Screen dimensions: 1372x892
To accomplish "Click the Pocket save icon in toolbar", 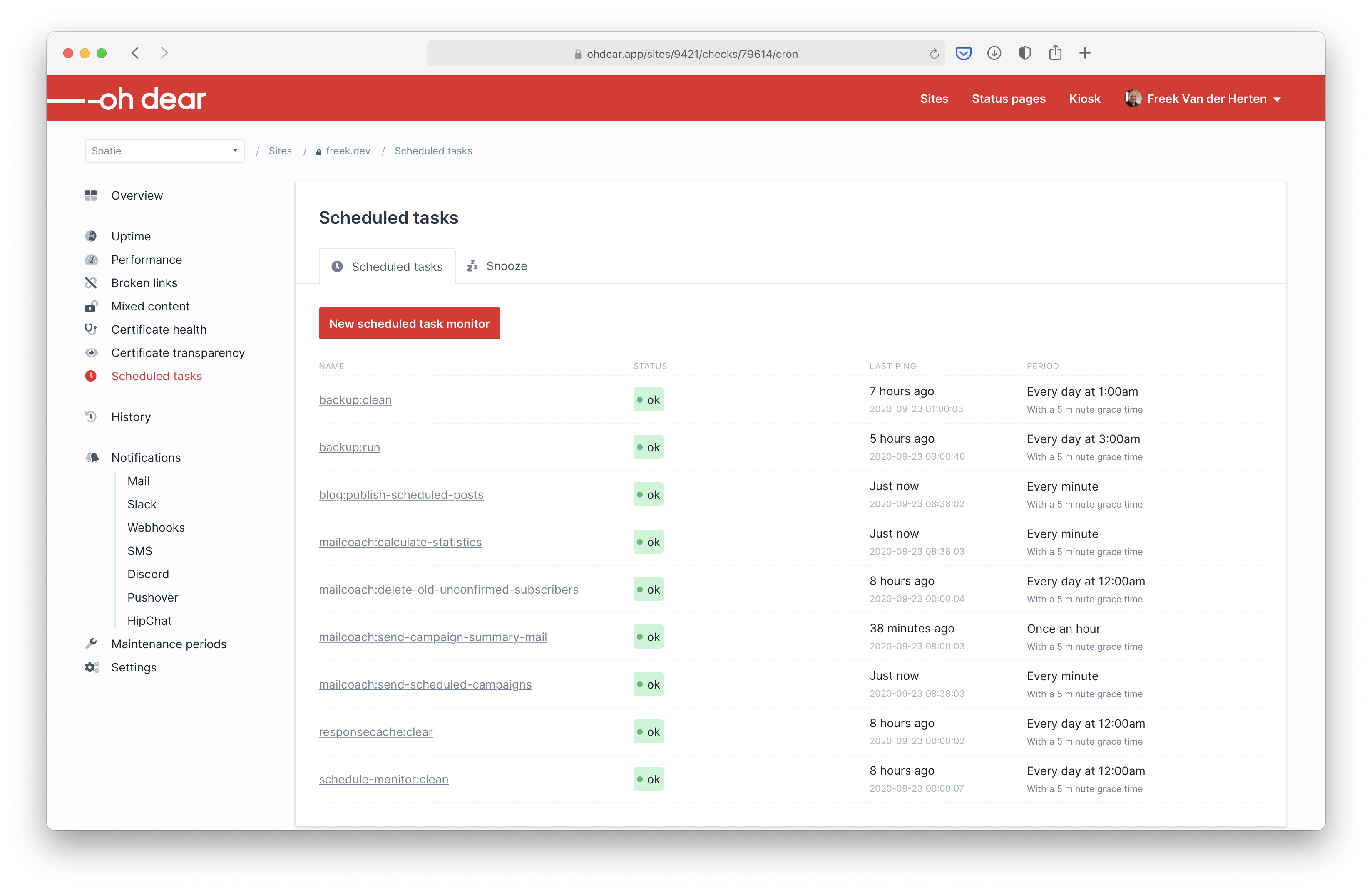I will (963, 54).
